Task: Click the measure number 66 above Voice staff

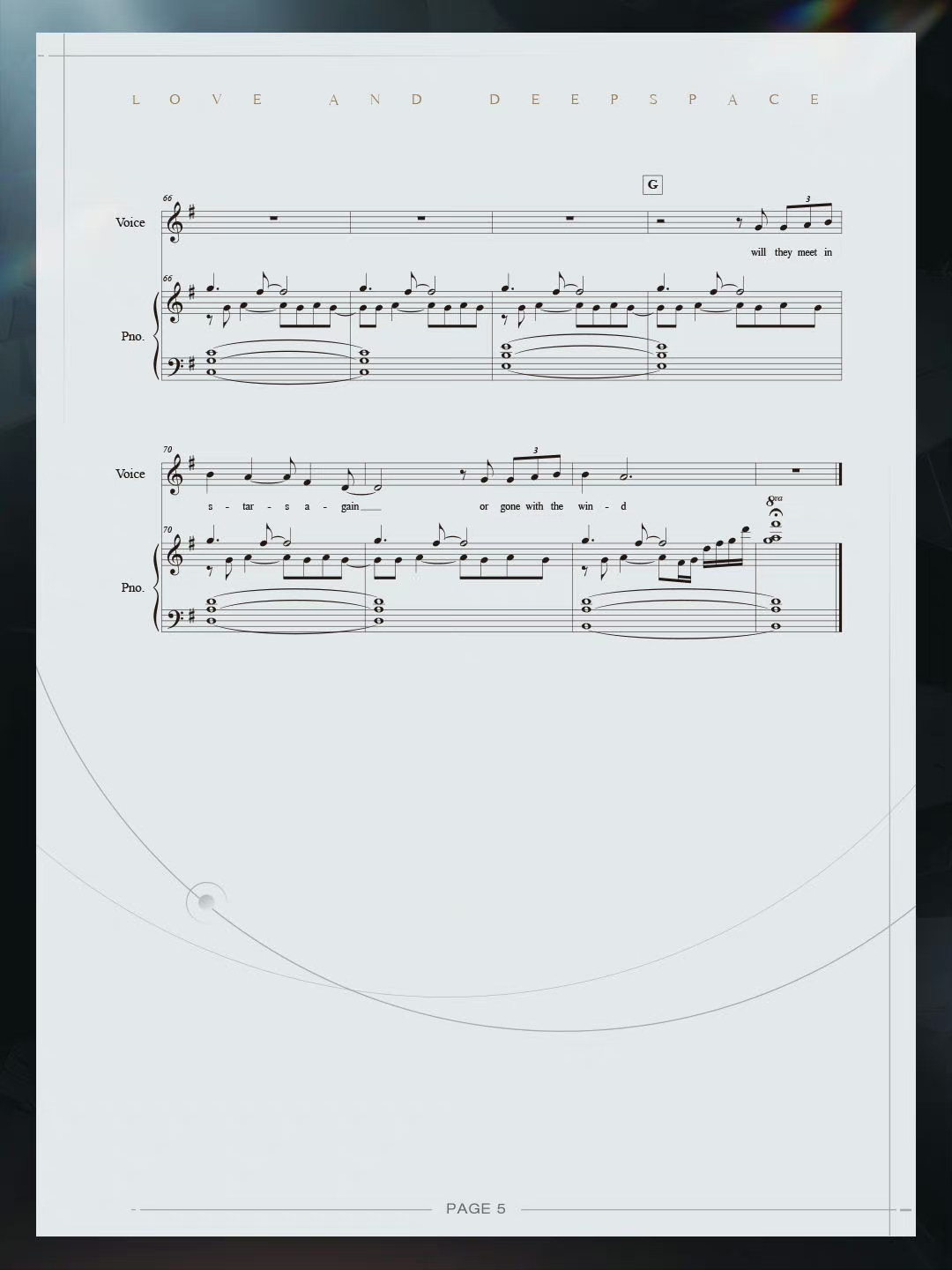Action: [167, 198]
